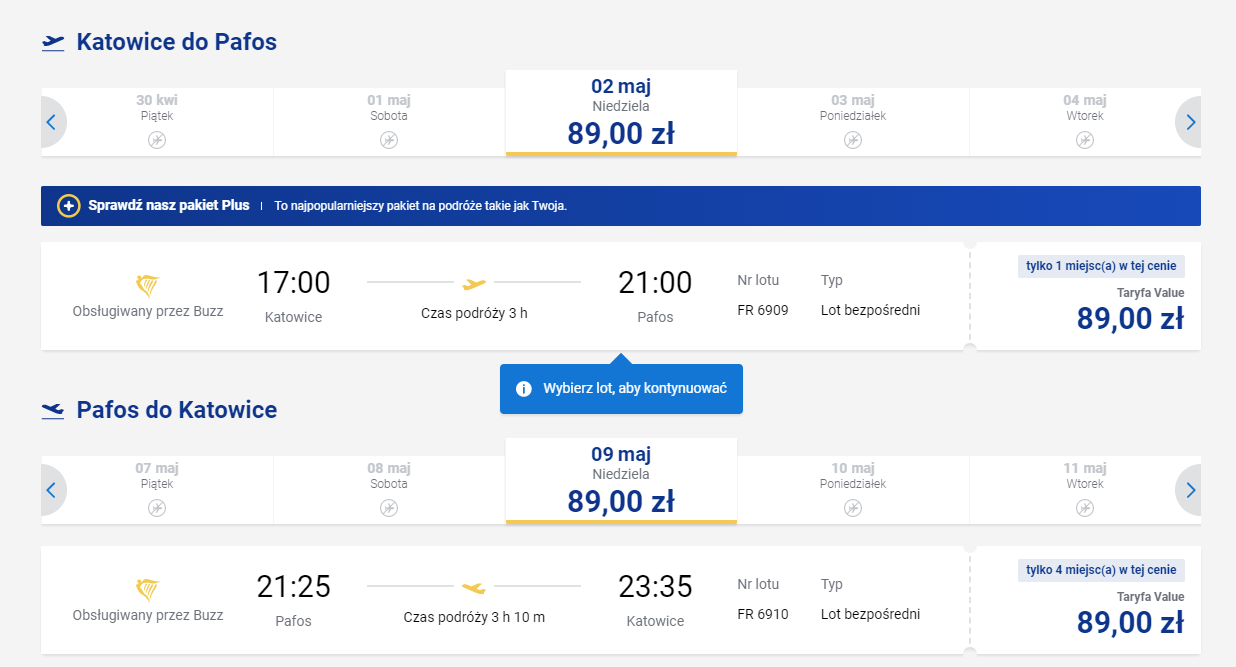Screen dimensions: 1236x667
Task: Show earlier outbound dates with left arrow
Action: (52, 123)
